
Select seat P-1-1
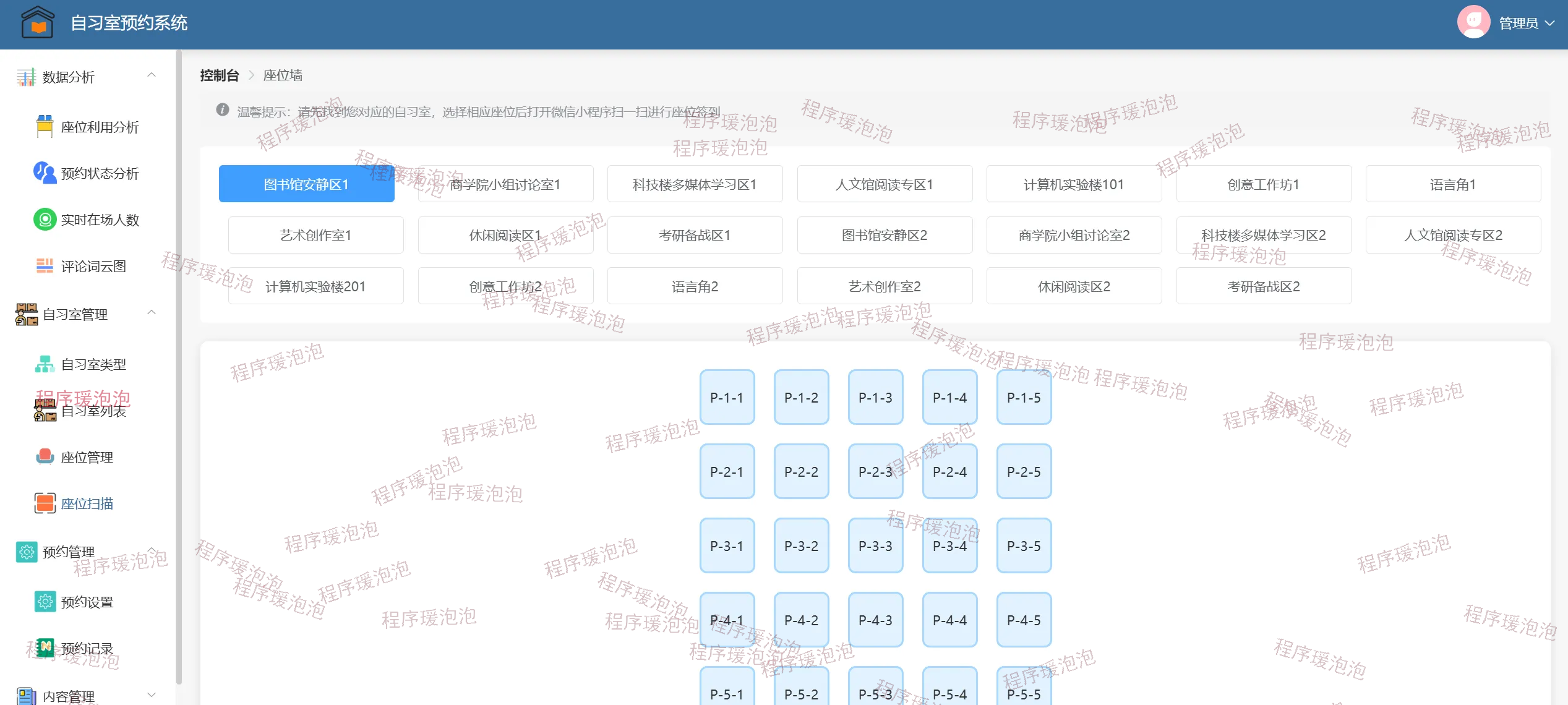click(727, 398)
